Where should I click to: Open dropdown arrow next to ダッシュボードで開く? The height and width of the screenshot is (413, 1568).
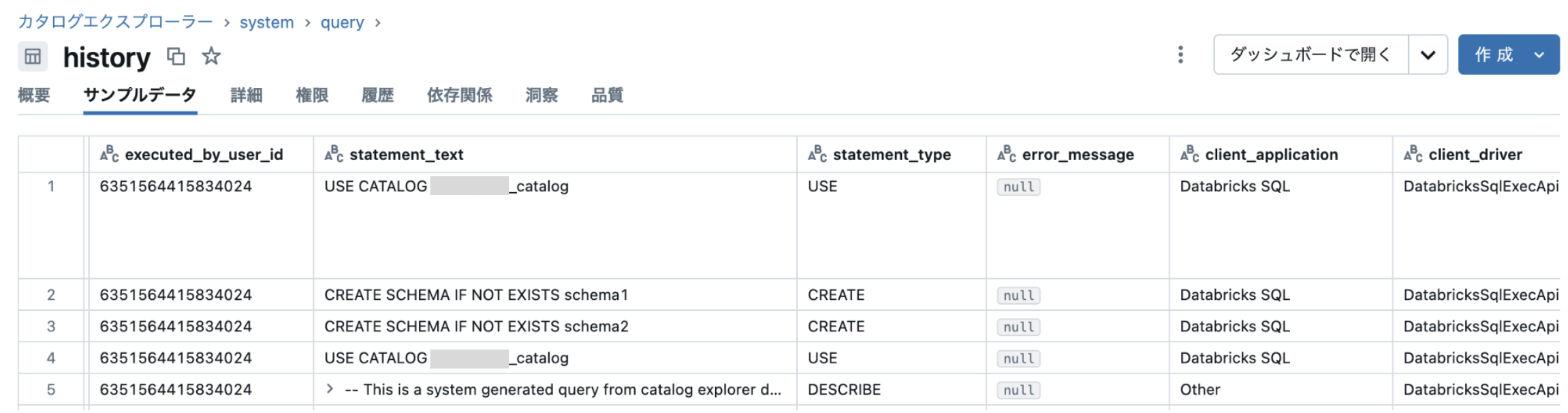(1428, 55)
